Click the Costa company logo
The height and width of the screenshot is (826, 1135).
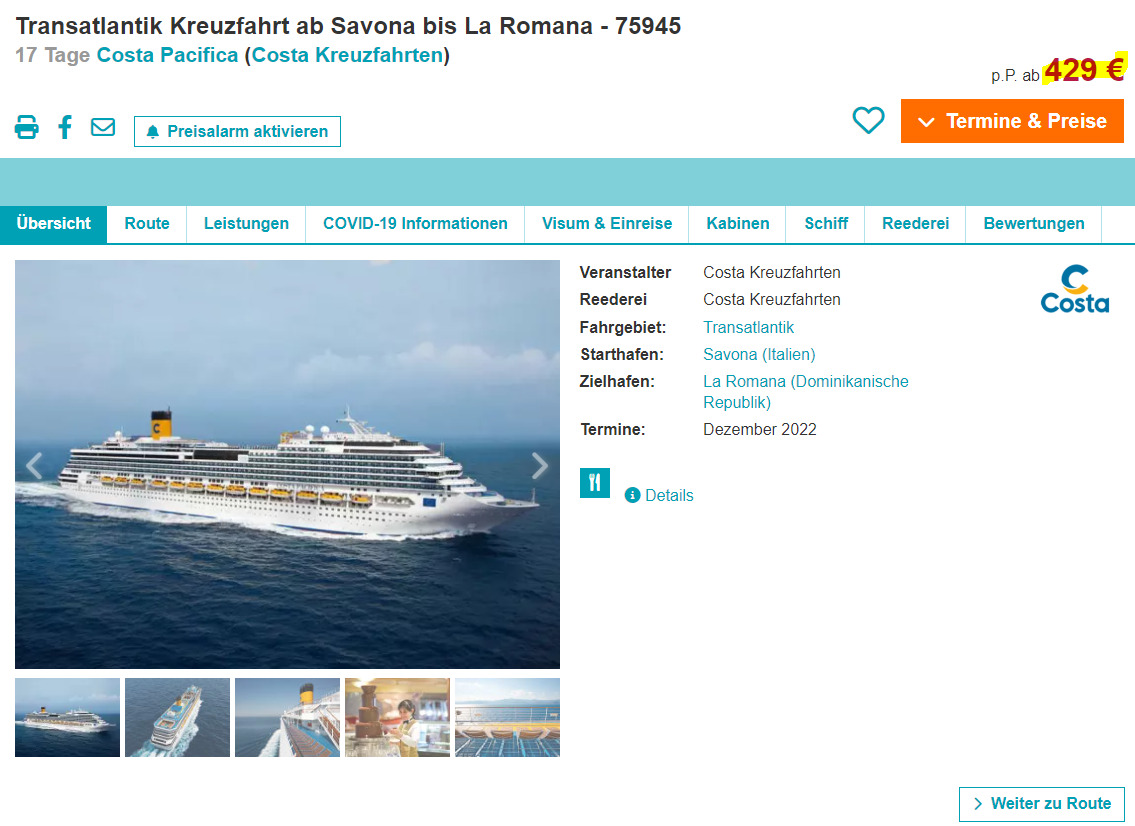pos(1074,289)
